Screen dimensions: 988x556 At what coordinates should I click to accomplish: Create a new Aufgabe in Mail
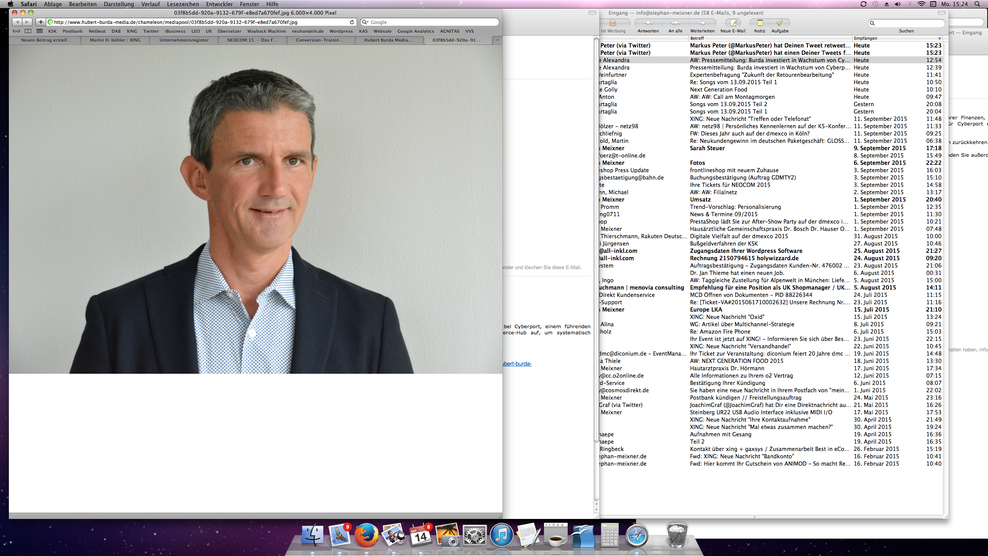click(779, 25)
